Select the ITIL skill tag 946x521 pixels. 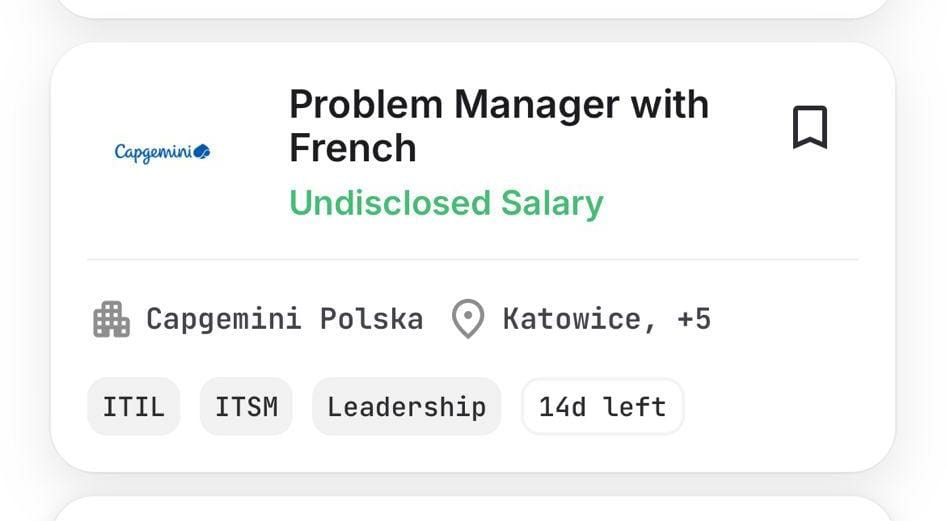(134, 407)
